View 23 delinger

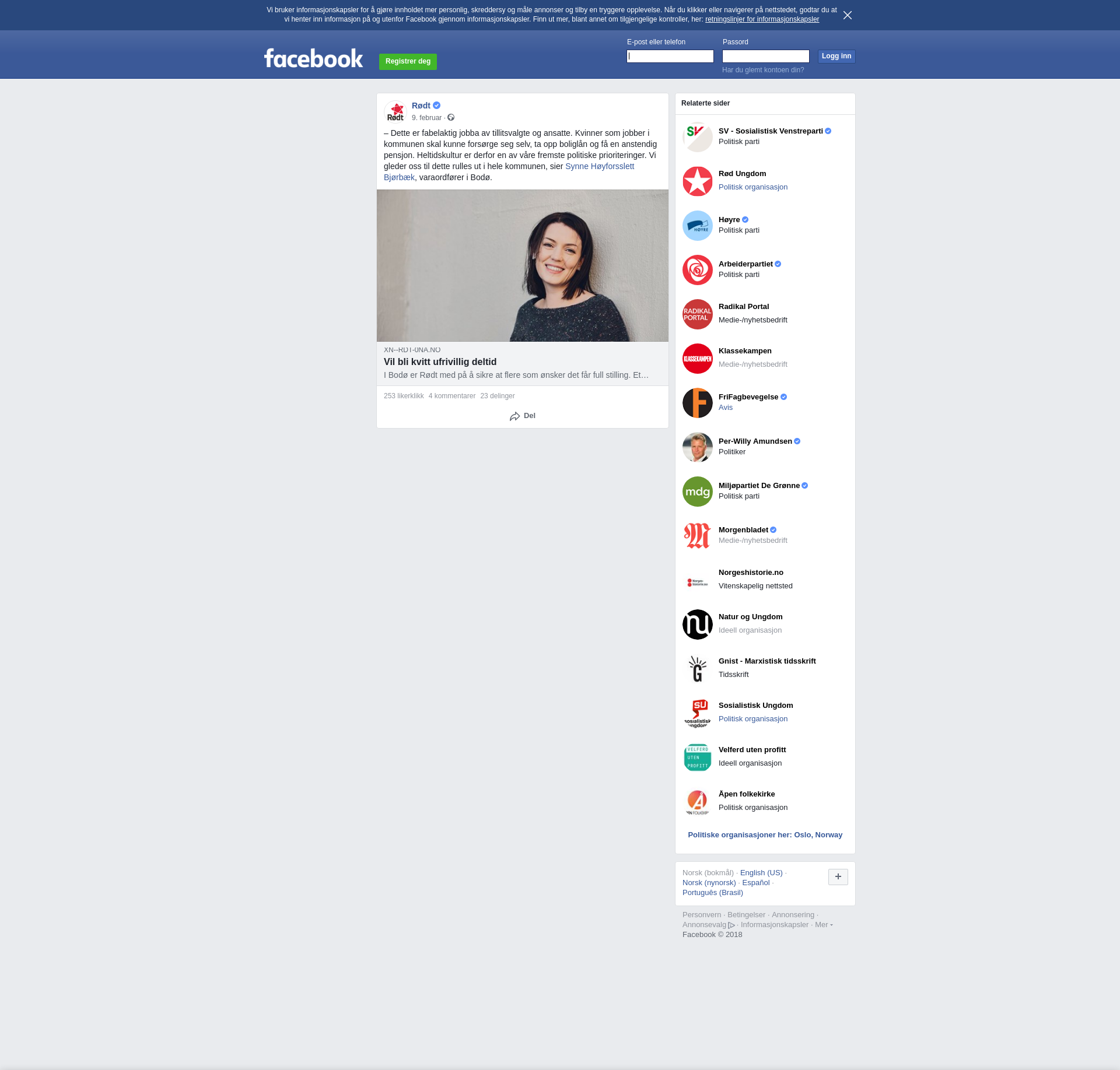[498, 396]
